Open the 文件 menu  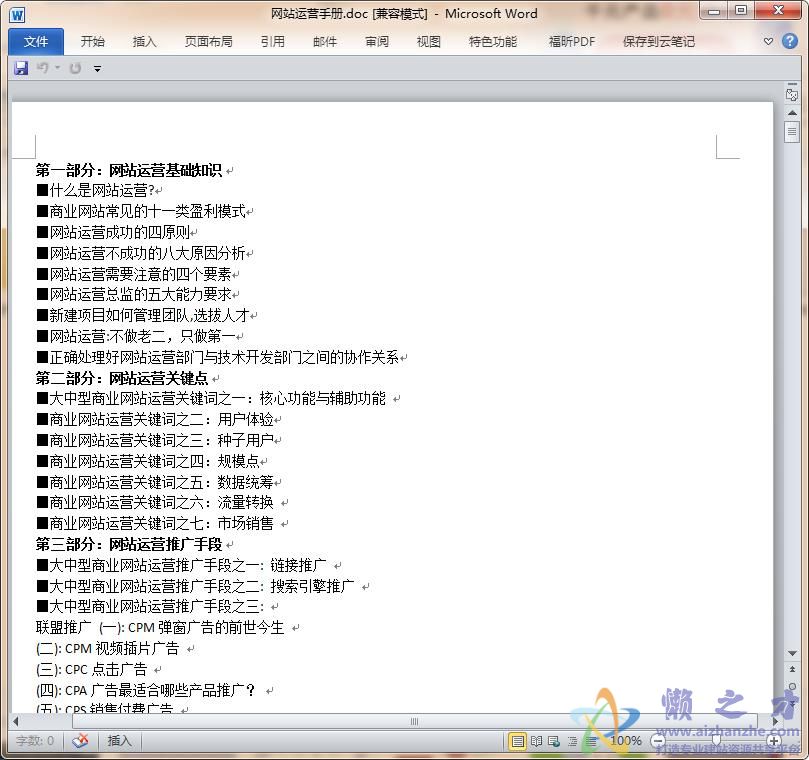pyautogui.click(x=36, y=42)
